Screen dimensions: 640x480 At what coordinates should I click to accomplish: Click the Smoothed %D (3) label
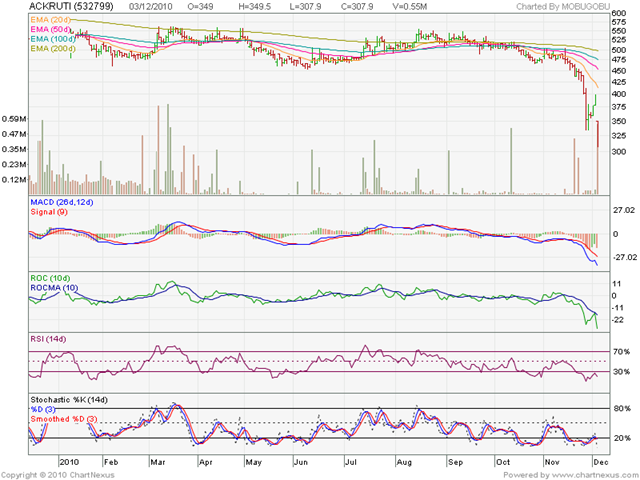tap(64, 419)
